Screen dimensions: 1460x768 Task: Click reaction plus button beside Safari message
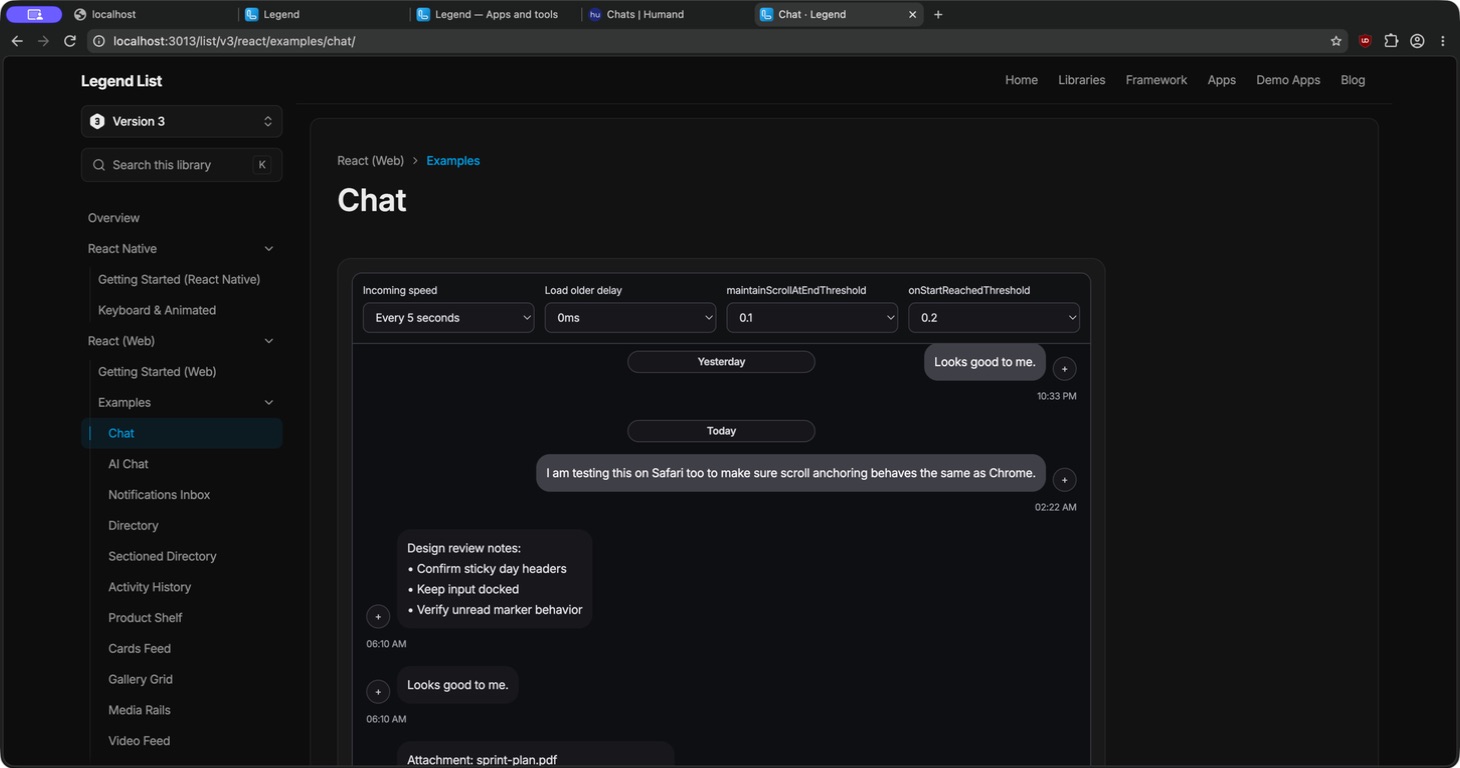(1064, 480)
